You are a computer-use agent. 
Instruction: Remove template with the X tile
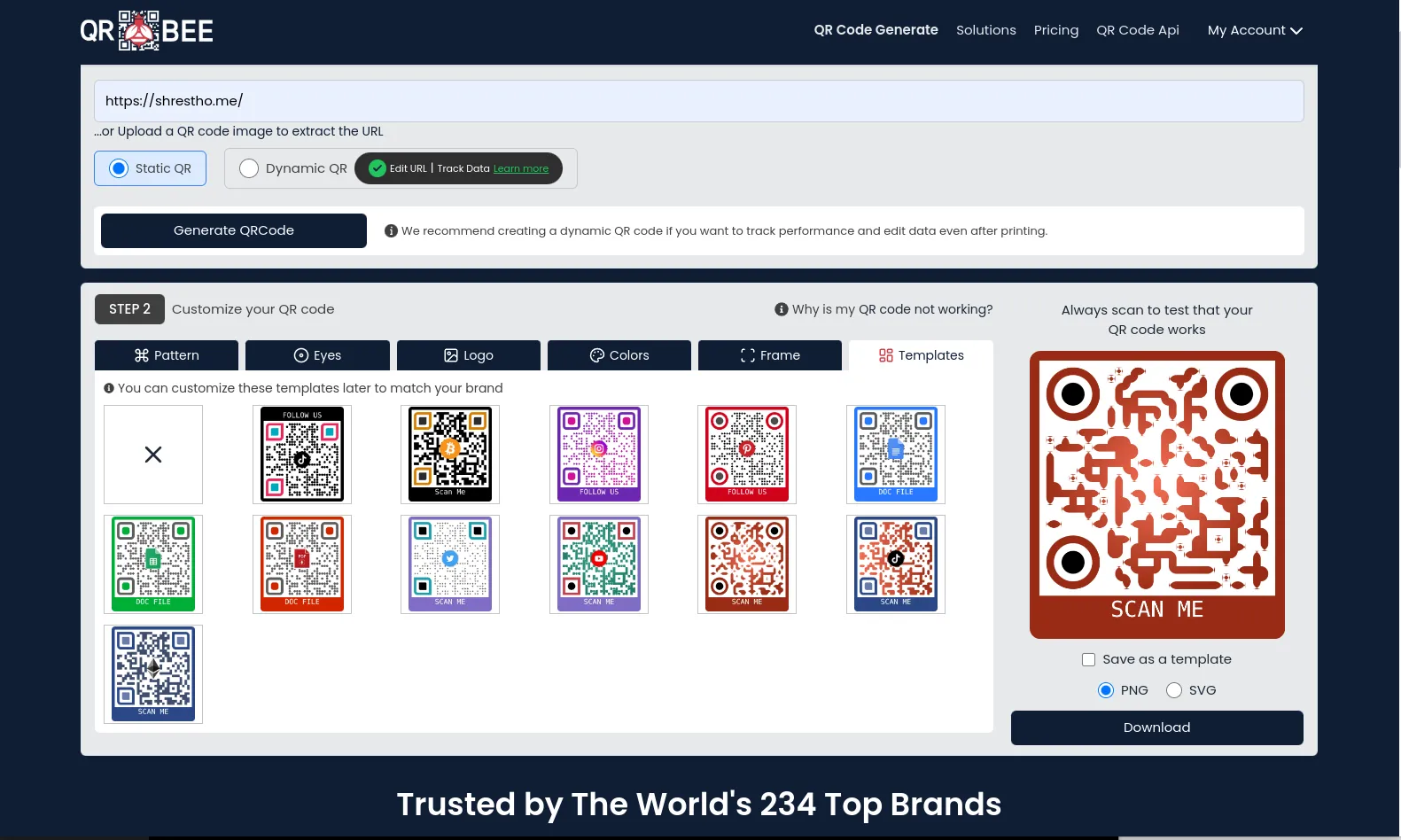click(x=153, y=455)
